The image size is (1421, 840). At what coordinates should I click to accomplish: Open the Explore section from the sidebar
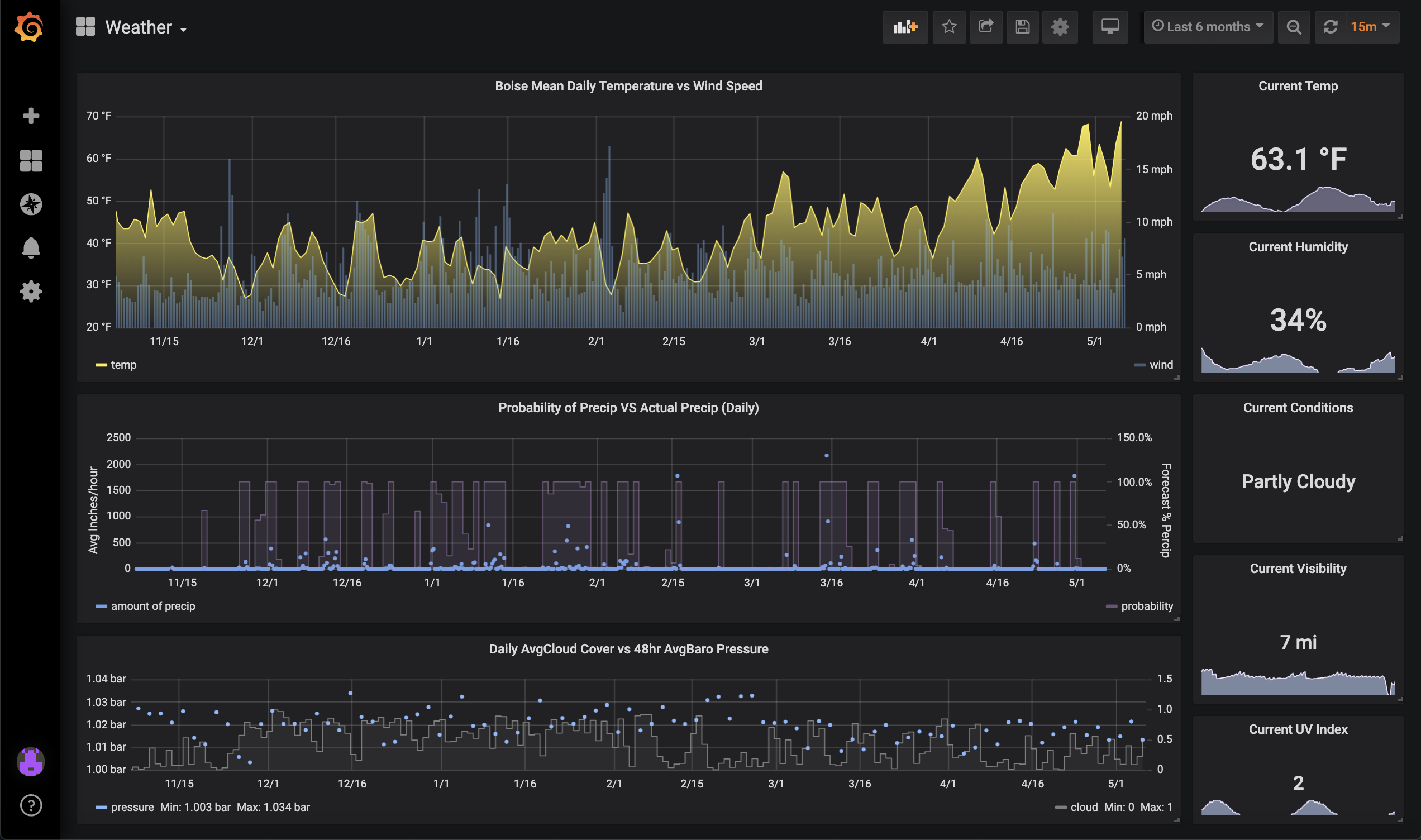pos(31,204)
